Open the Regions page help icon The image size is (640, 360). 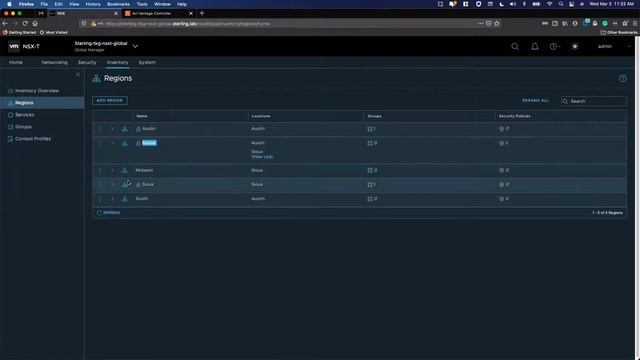pos(622,78)
